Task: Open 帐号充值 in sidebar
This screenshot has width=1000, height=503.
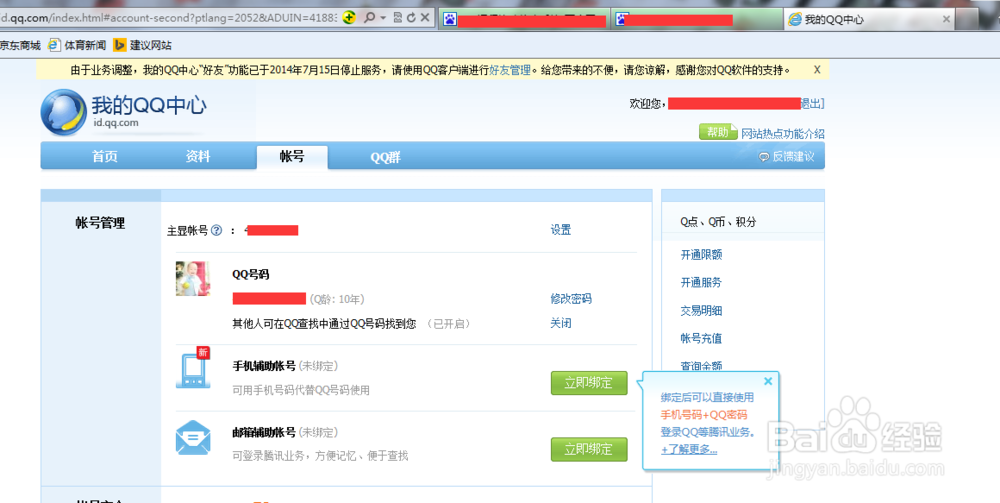Action: (x=701, y=339)
